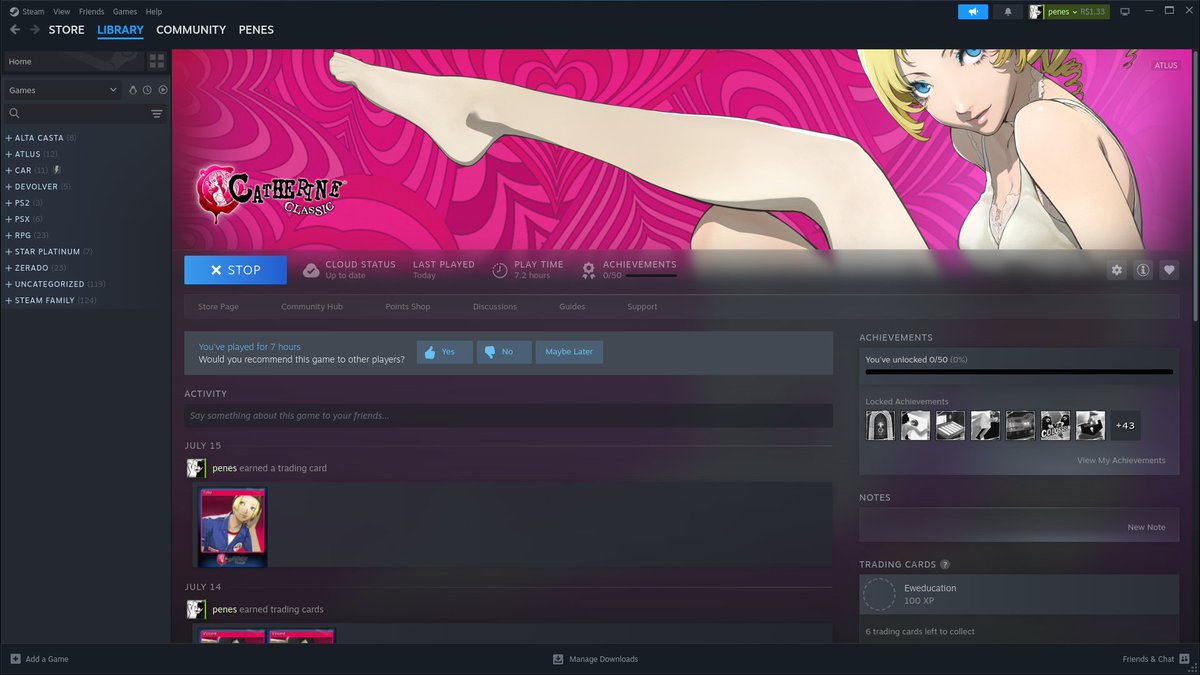Show +43 more locked achievements
The height and width of the screenshot is (675, 1200).
(x=1125, y=425)
